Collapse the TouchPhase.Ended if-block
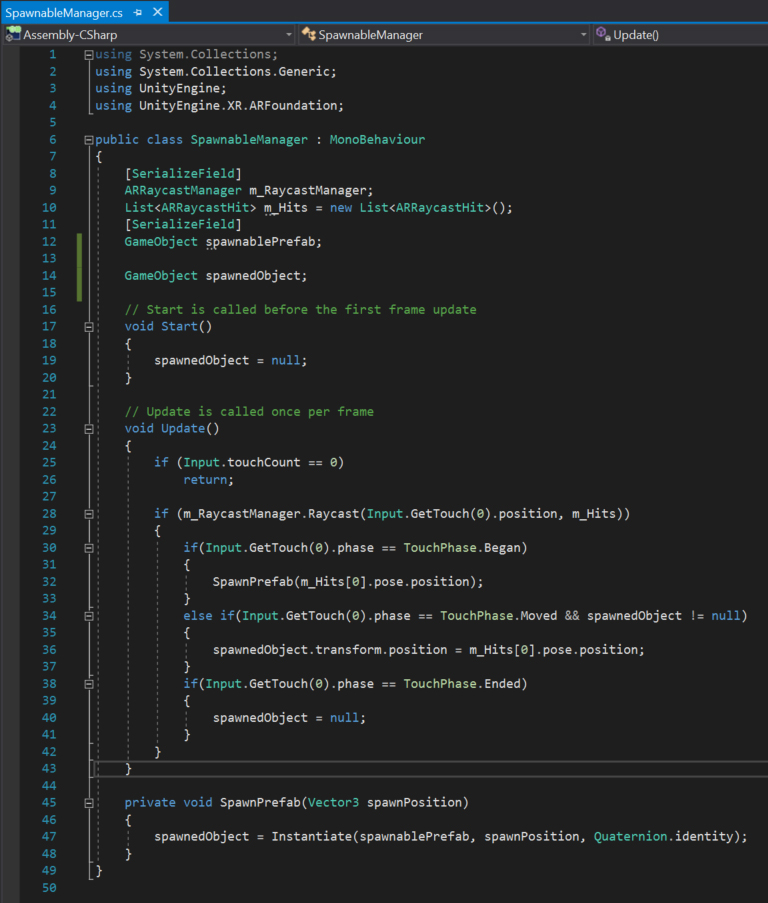 pos(89,684)
